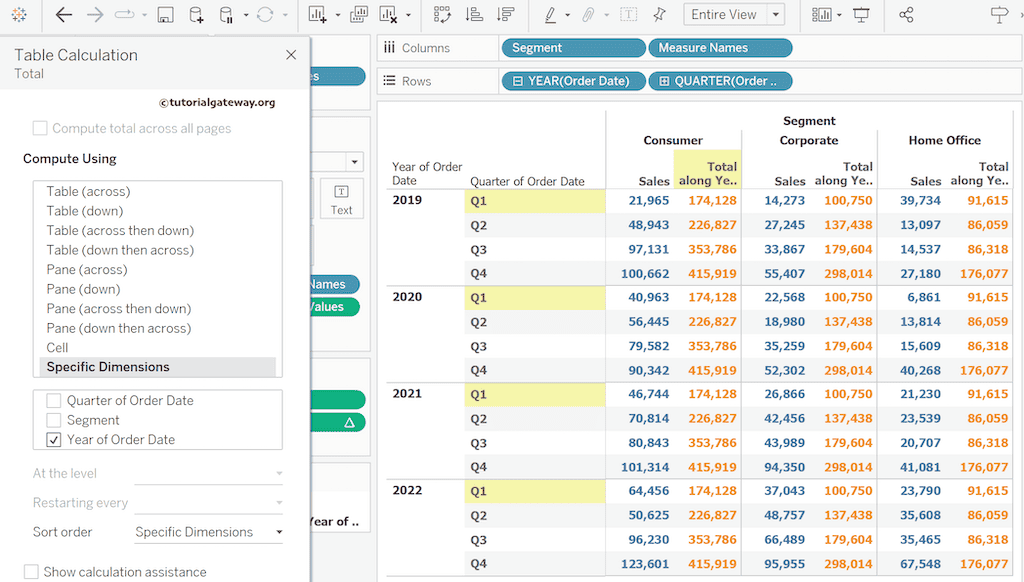The height and width of the screenshot is (582, 1024).
Task: Click the Presentation Mode icon
Action: 861,15
